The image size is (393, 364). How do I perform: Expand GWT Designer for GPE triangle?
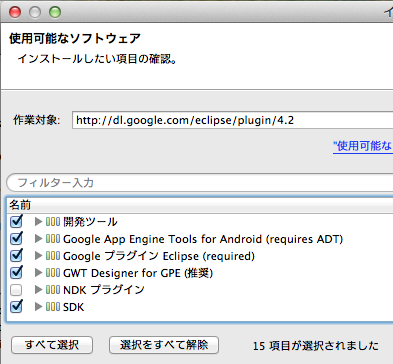(38, 273)
